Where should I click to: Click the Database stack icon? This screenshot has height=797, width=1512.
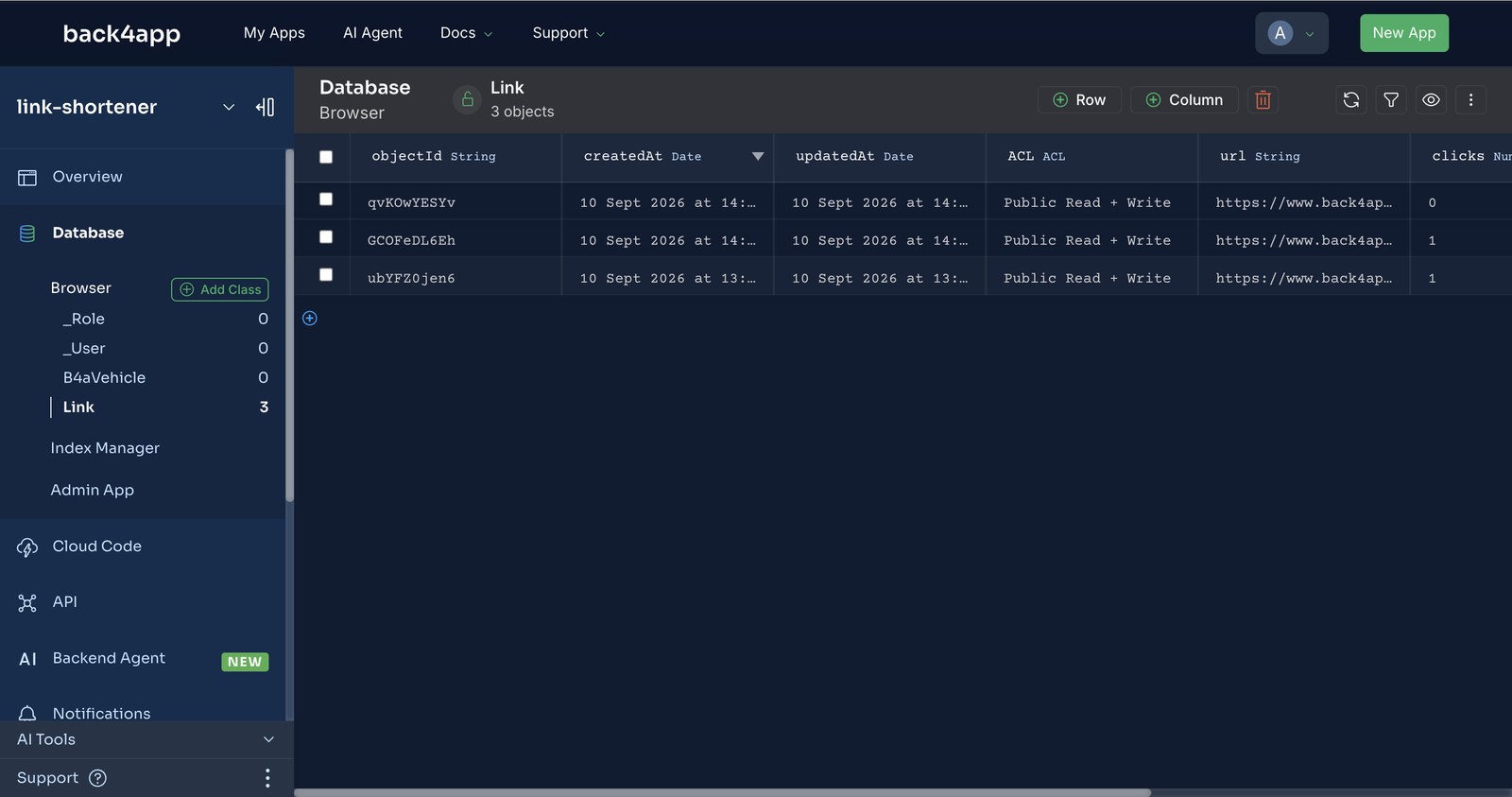tap(27, 234)
